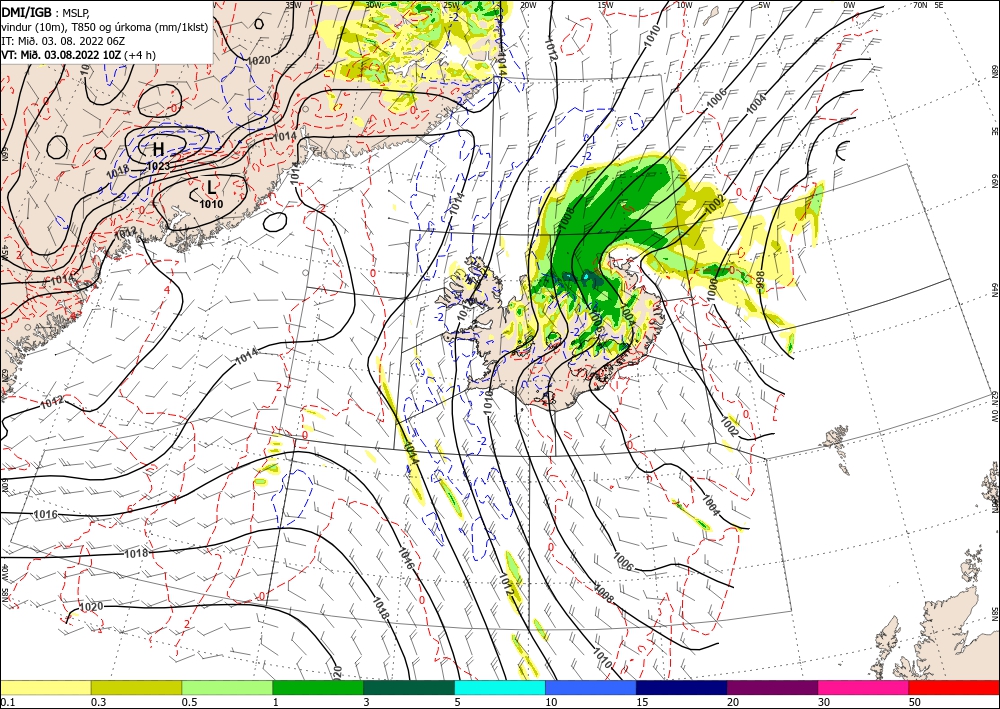Screen dimensions: 1000x709
Task: Pick the blue 10–15 legend swatch
Action: (591, 687)
